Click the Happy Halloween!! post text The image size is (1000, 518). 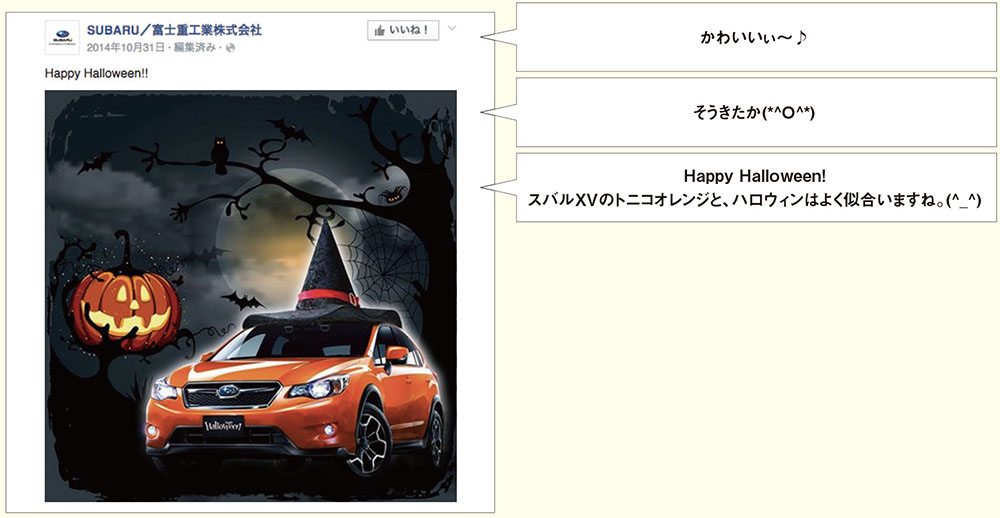click(96, 73)
